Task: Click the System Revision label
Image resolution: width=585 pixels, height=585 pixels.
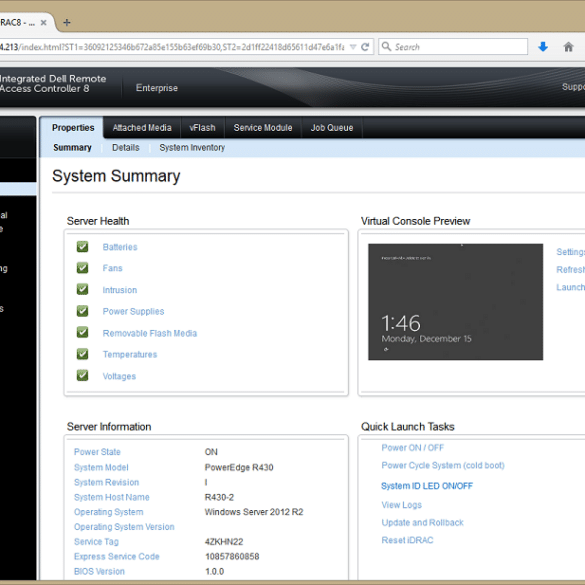Action: point(106,482)
